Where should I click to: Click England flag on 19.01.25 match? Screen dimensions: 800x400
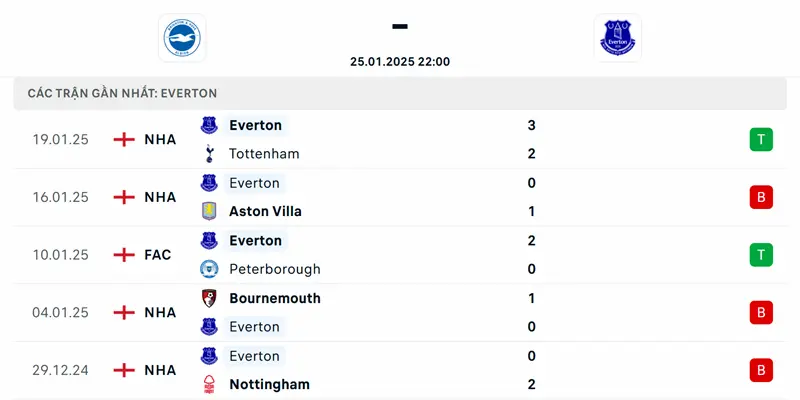click(x=124, y=140)
